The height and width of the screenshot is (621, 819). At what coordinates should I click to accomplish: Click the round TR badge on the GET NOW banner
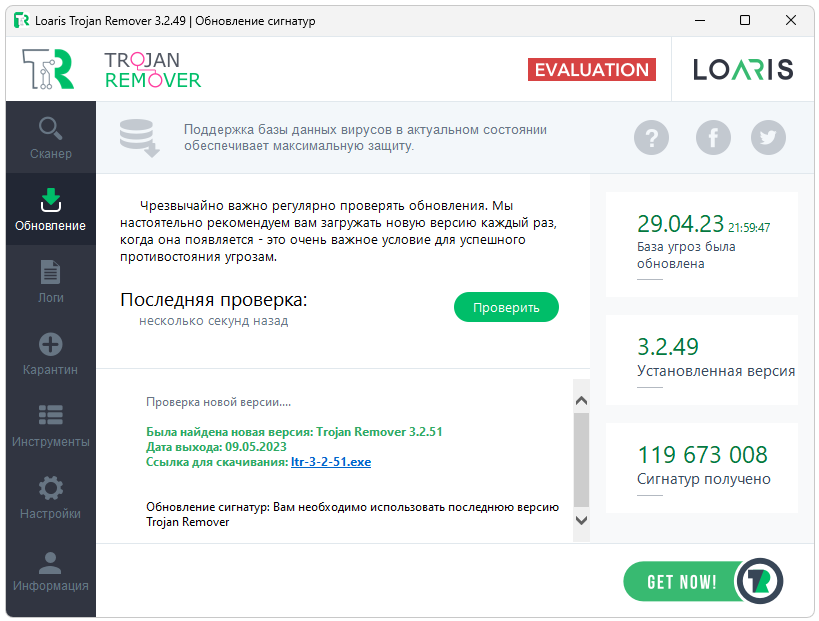760,581
